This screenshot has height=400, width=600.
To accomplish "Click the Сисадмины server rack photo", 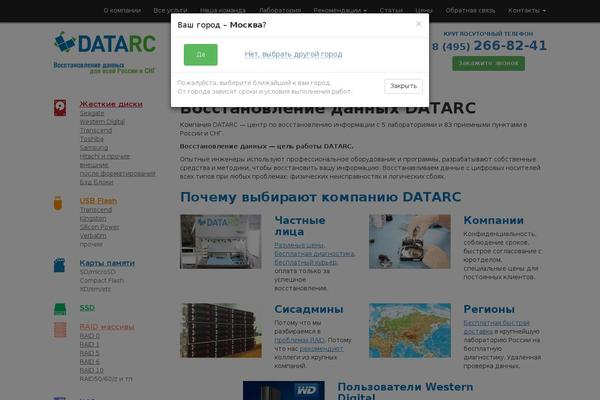I will coord(221,331).
